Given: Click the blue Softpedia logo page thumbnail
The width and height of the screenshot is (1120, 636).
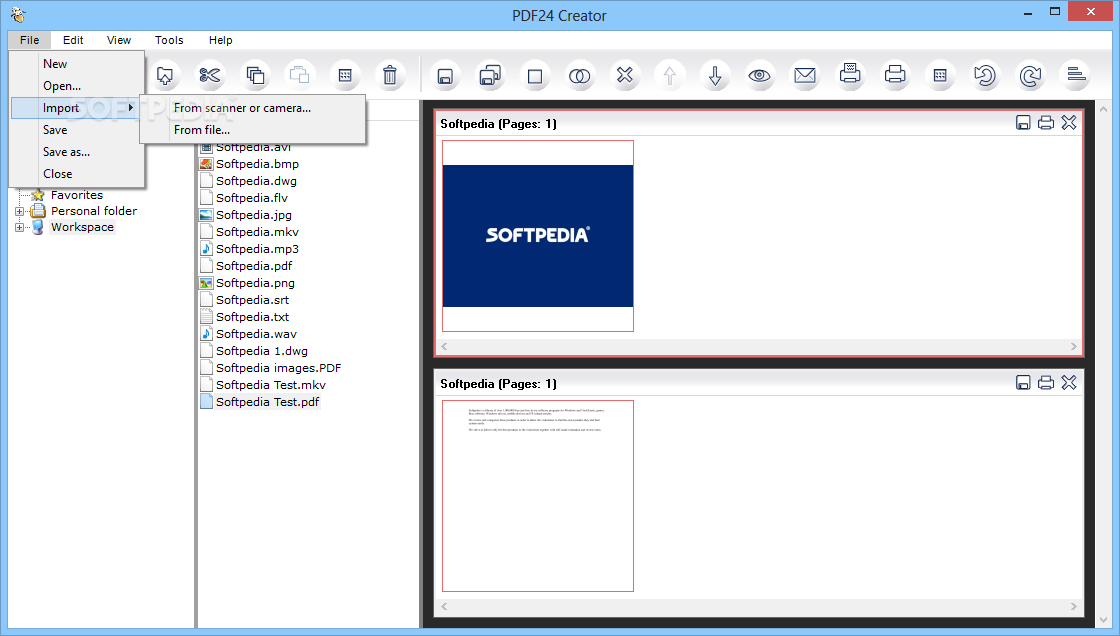Looking at the screenshot, I should click(538, 236).
